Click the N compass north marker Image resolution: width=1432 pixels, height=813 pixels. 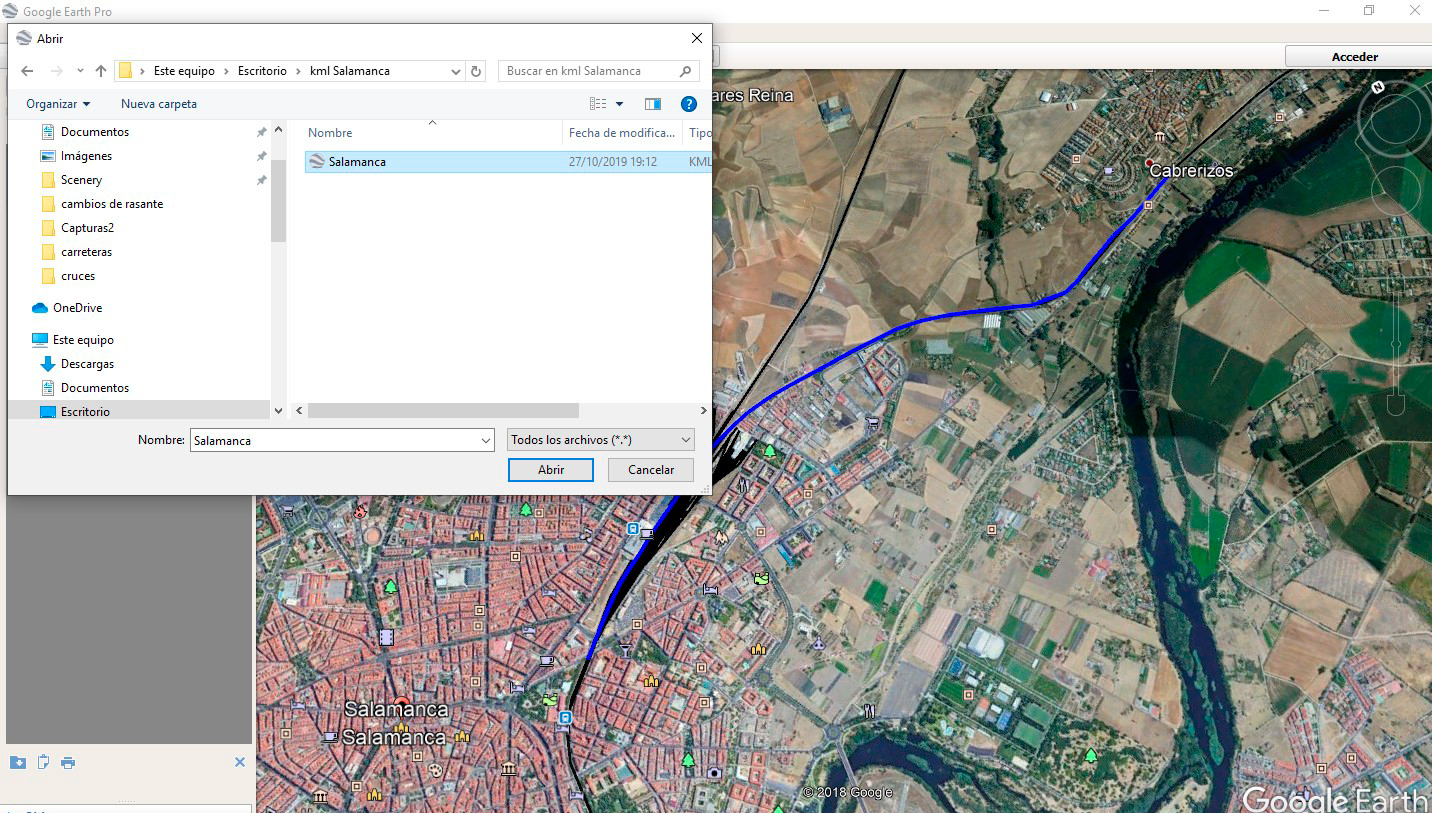pyautogui.click(x=1378, y=87)
